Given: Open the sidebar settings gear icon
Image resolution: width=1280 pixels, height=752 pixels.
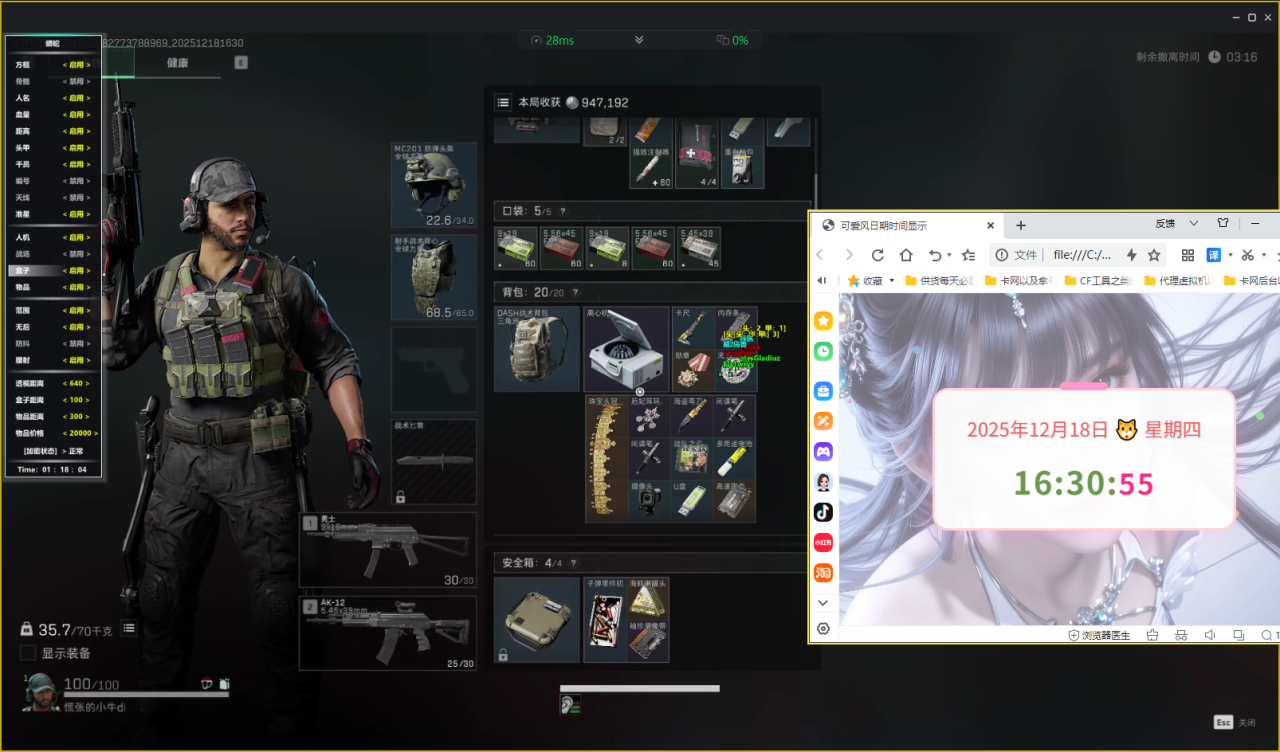Looking at the screenshot, I should click(823, 628).
